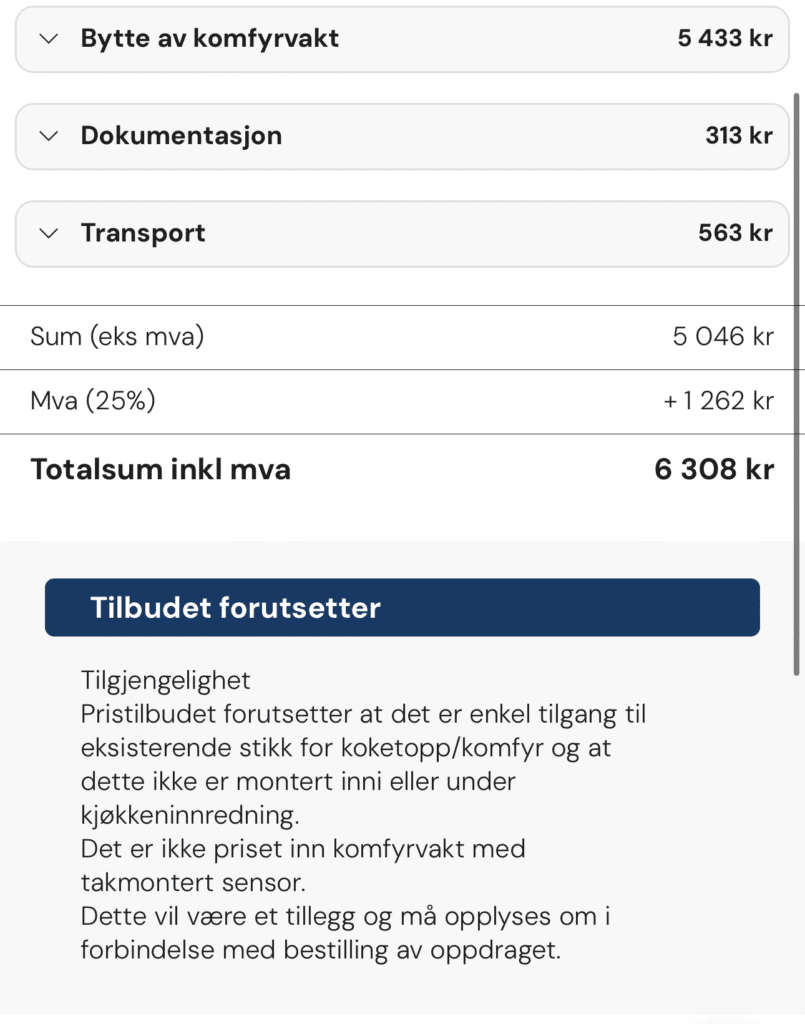Click the 5 433 kr price
The height and width of the screenshot is (1024, 805).
tap(724, 39)
